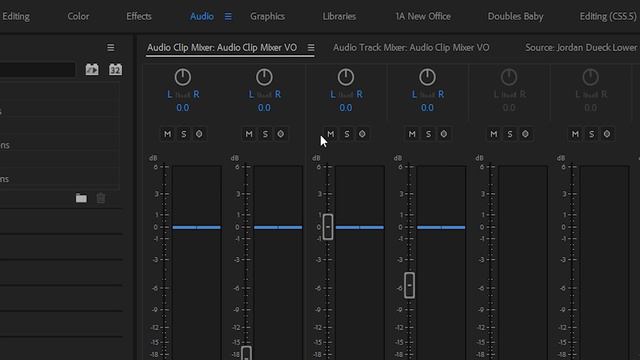This screenshot has width=640, height=360.
Task: Click the left panel search field
Action: pyautogui.click(x=38, y=69)
